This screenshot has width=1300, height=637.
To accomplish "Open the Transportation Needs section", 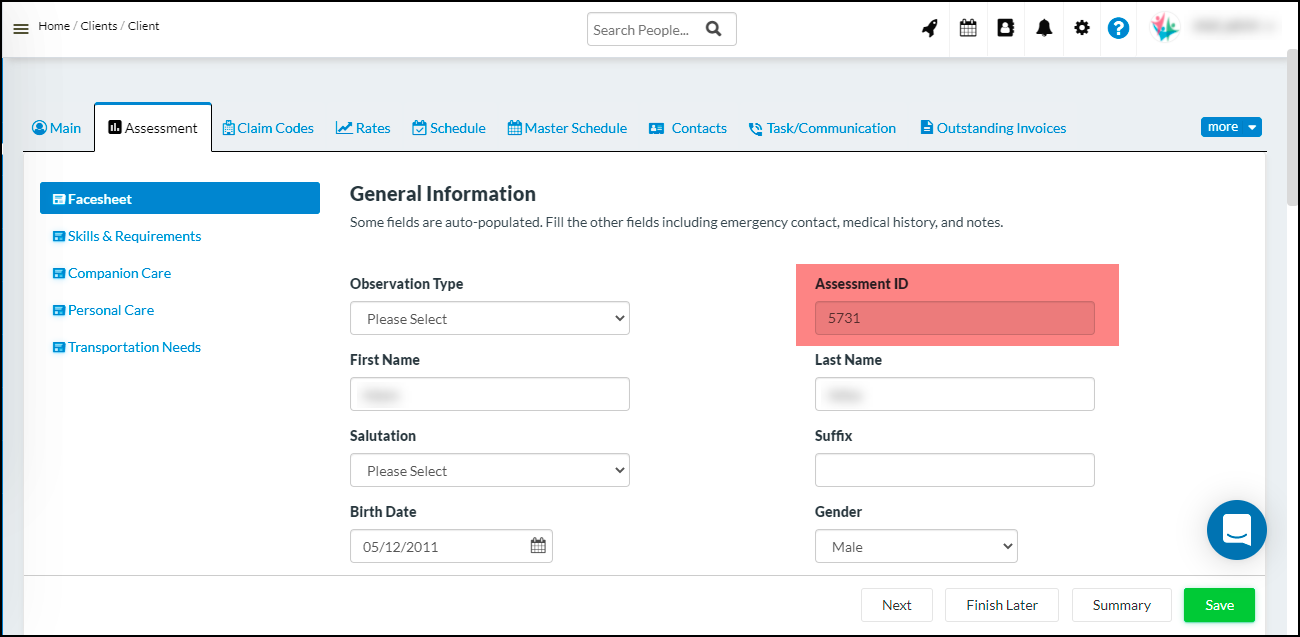I will click(134, 347).
